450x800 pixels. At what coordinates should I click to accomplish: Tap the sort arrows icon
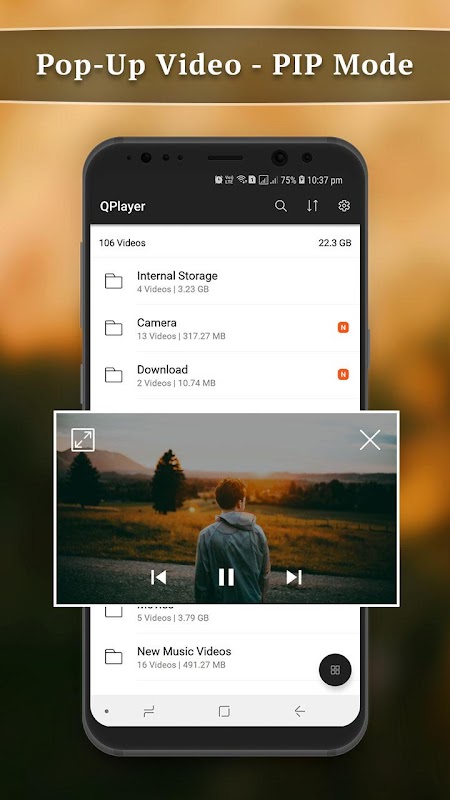coord(312,206)
